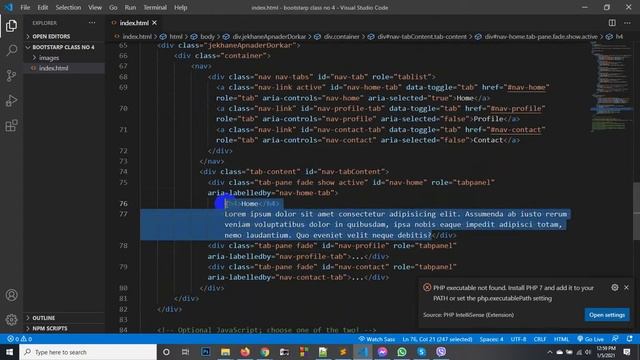The width and height of the screenshot is (640, 360).
Task: Click CRLF end of line status
Action: pos(540,339)
